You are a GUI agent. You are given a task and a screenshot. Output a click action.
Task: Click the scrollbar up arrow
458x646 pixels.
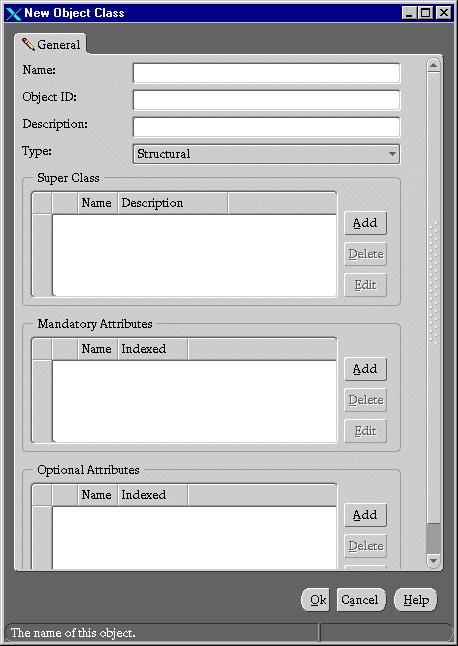[434, 65]
